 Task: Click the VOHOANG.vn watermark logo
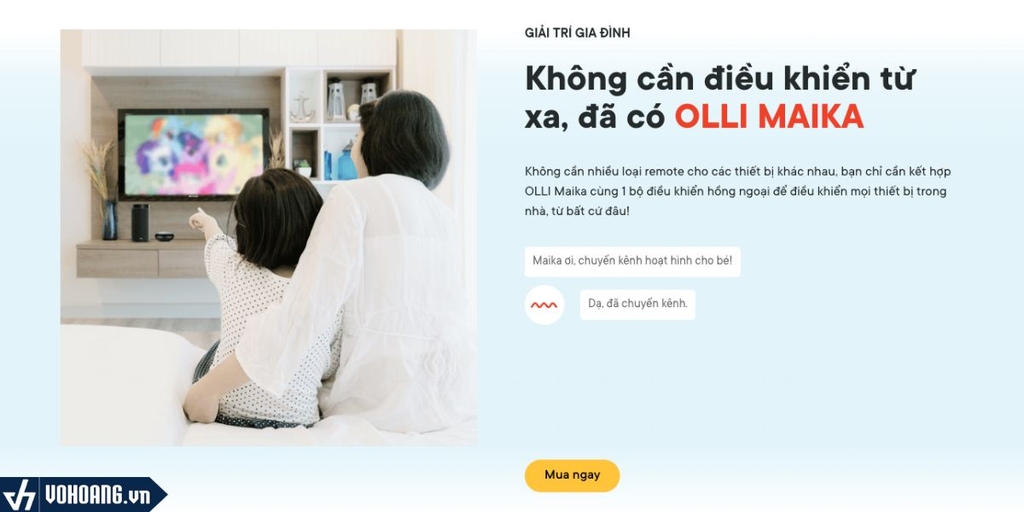click(x=84, y=494)
